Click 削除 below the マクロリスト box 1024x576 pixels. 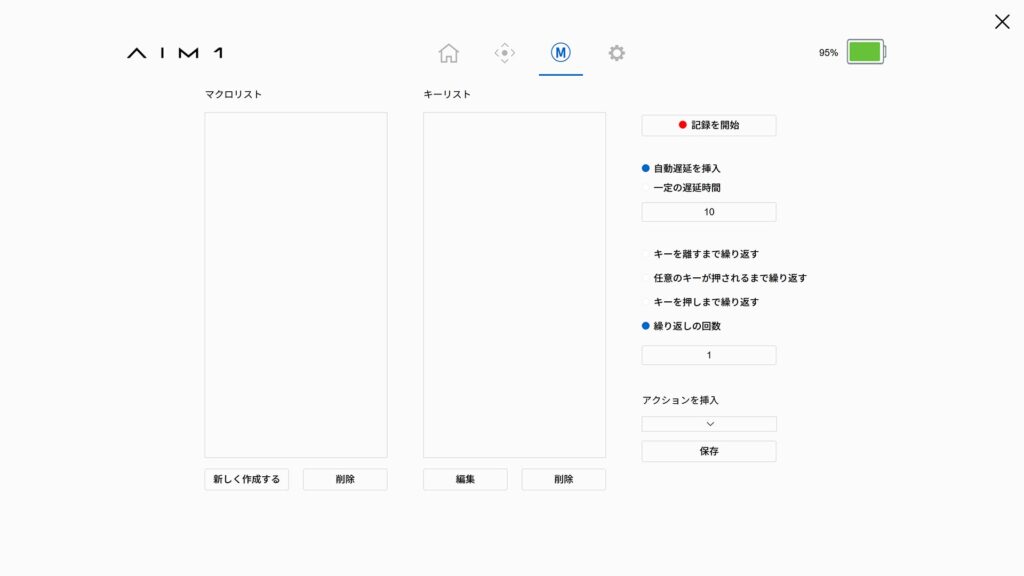(x=345, y=479)
